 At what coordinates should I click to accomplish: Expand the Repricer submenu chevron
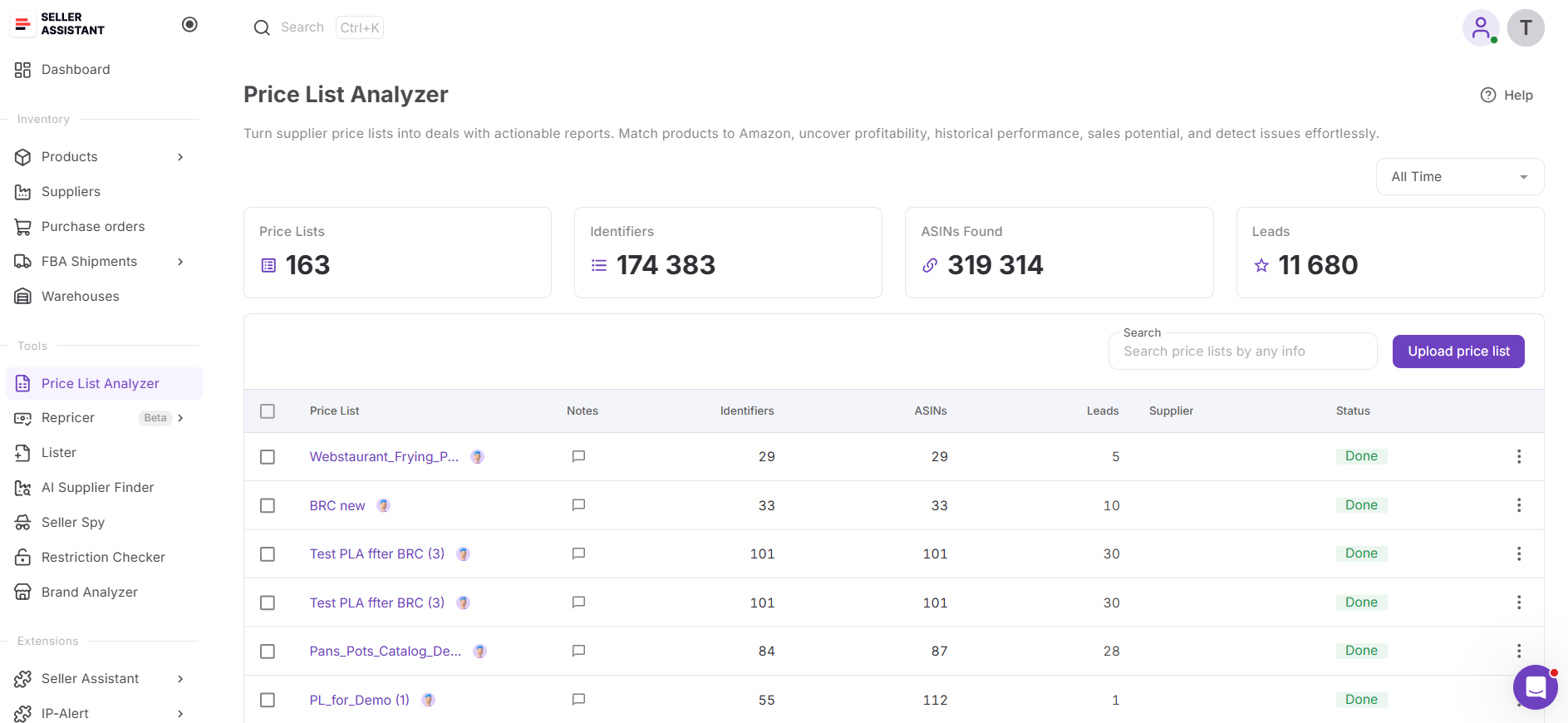click(180, 418)
